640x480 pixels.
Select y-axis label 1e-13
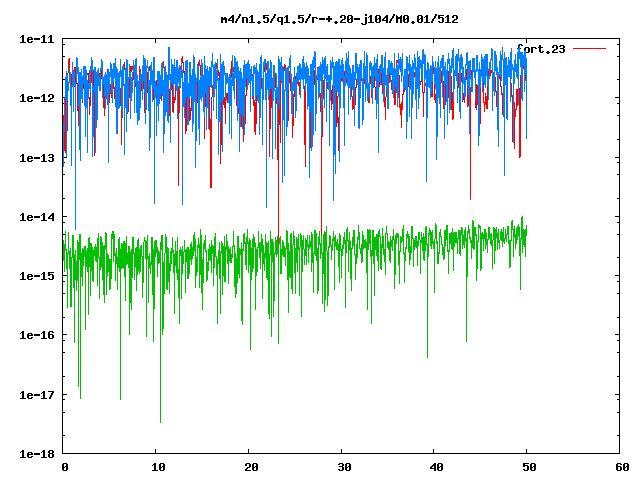(37, 158)
